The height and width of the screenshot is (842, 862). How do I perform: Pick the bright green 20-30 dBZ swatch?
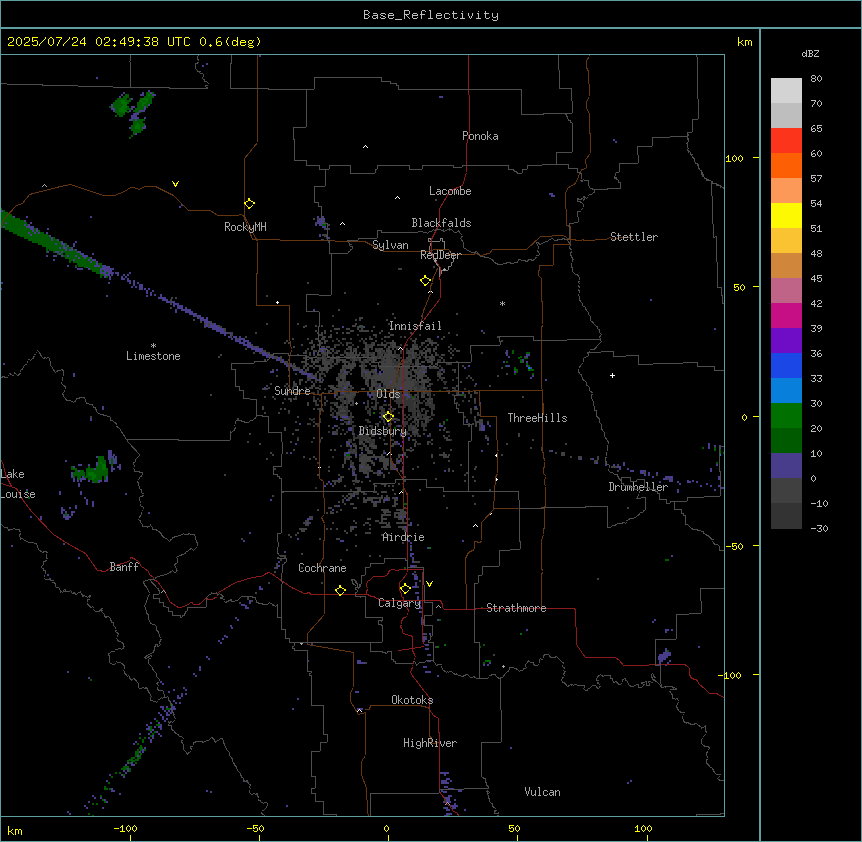(786, 416)
